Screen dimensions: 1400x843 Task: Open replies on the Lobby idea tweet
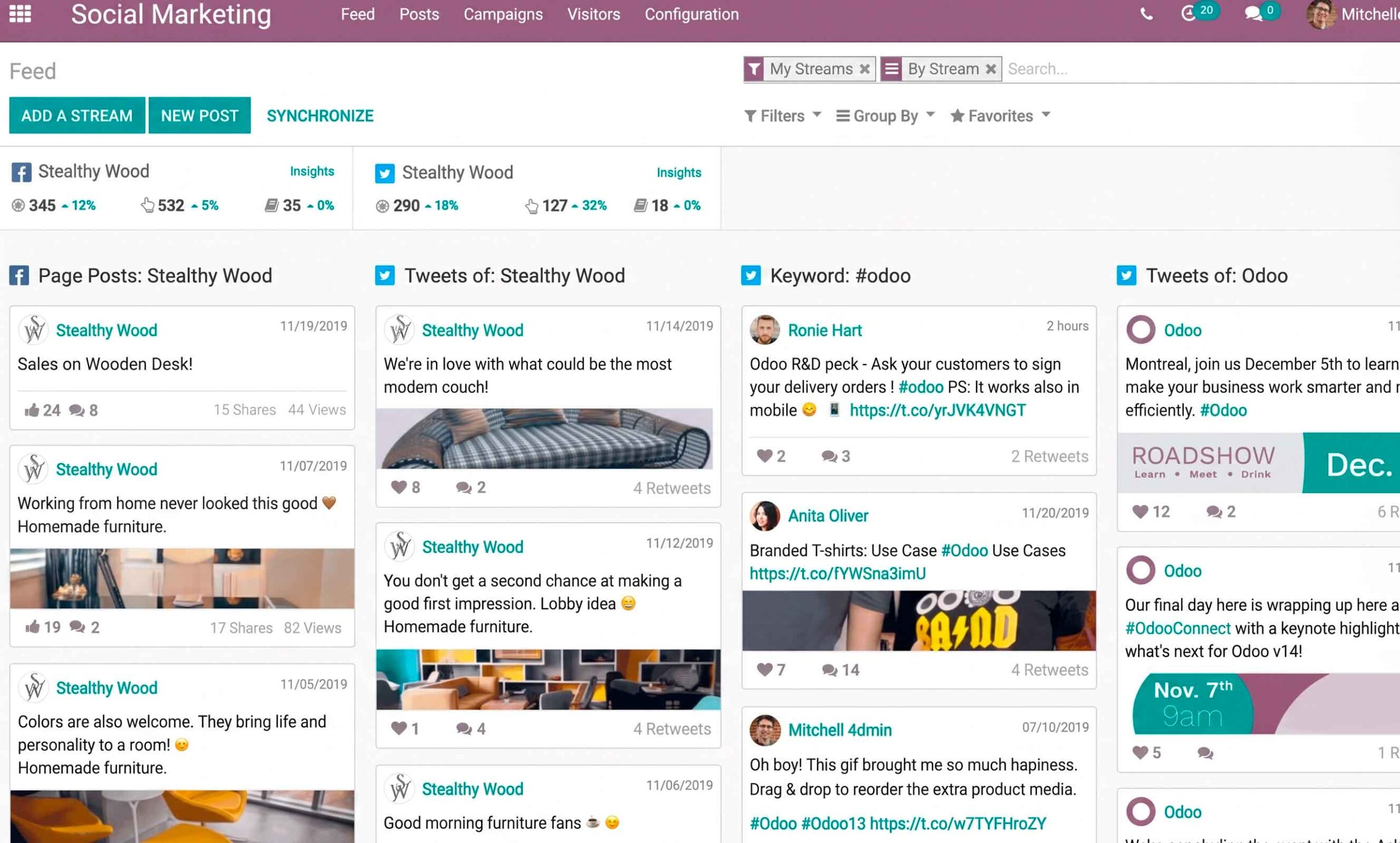tap(464, 729)
